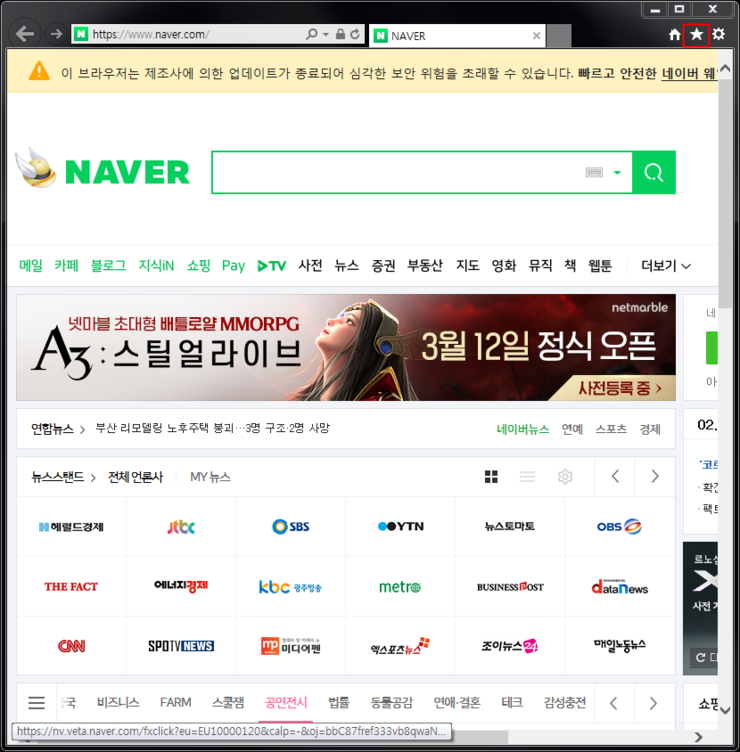
Task: Switch newsstand to list view
Action: 528,477
